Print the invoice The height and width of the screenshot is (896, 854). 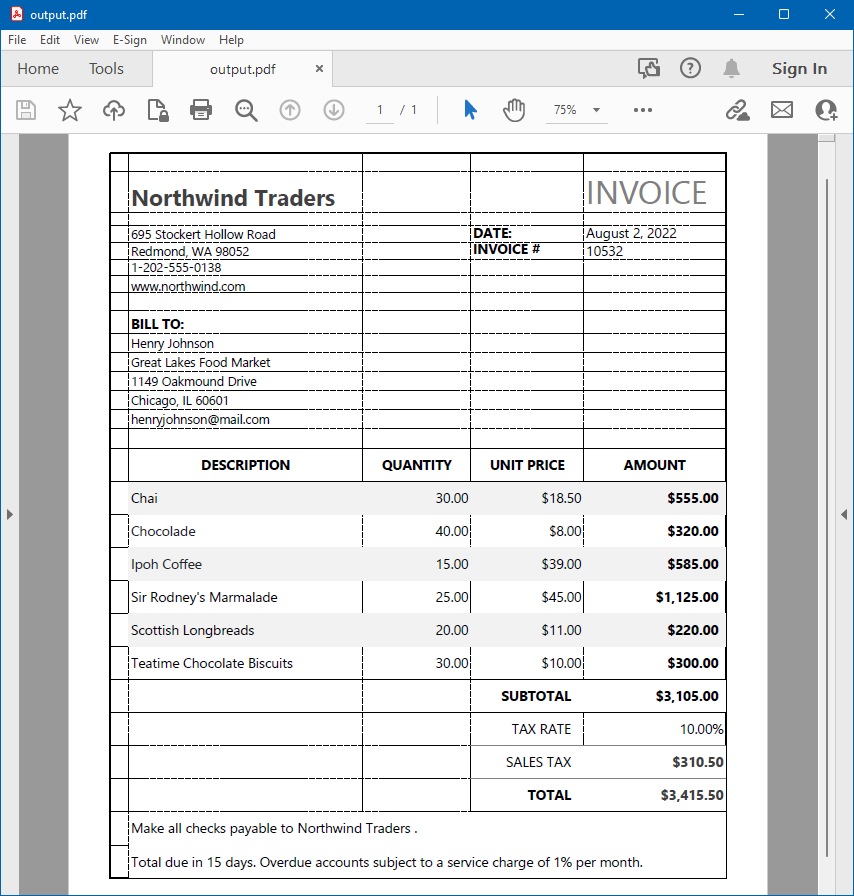[200, 110]
